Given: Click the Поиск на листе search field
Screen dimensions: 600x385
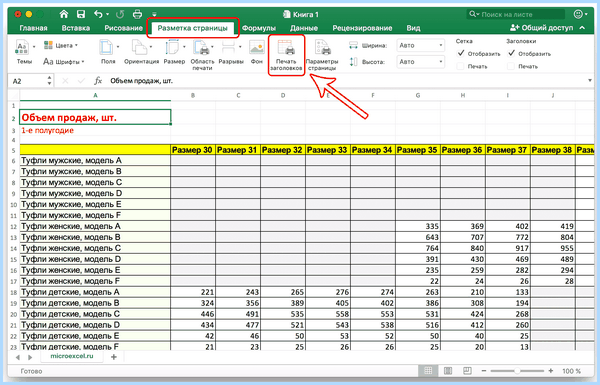Looking at the screenshot, I should [515, 14].
